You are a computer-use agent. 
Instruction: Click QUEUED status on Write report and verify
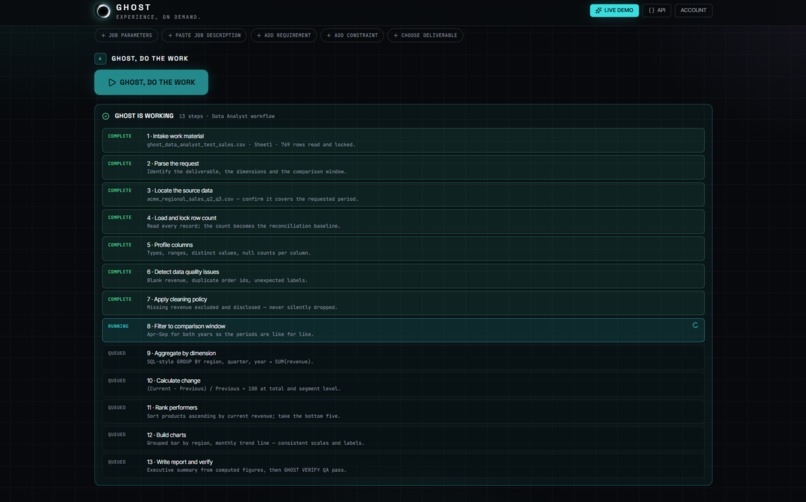pos(117,461)
